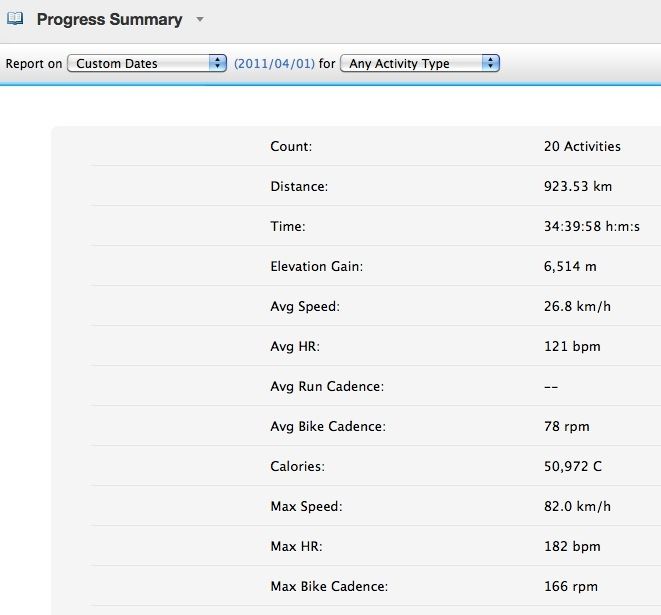Click the Progress Summary heading
The image size is (661, 615).
(110, 19)
